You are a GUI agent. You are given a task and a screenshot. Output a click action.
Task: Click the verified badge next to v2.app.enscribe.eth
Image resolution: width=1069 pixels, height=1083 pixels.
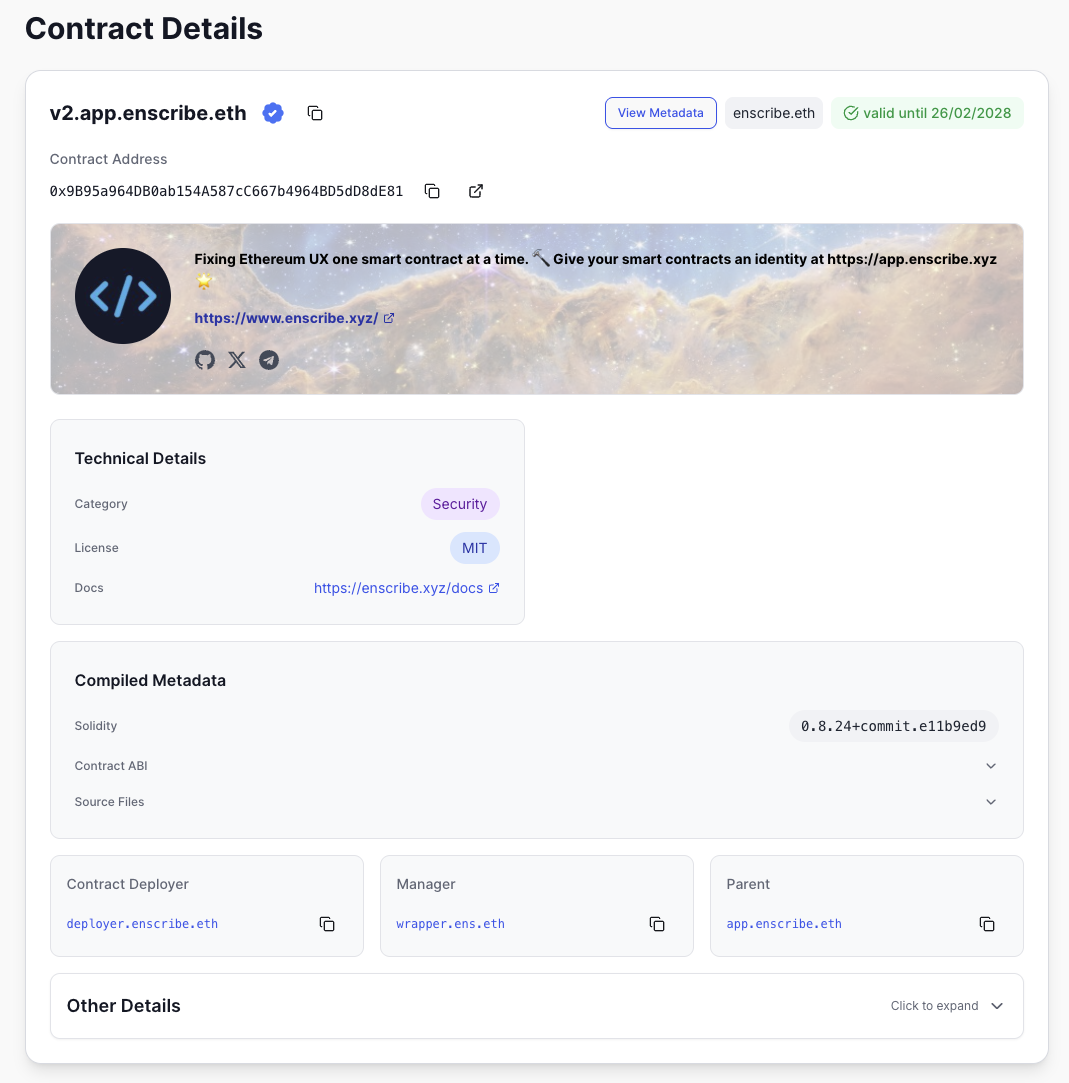click(272, 113)
